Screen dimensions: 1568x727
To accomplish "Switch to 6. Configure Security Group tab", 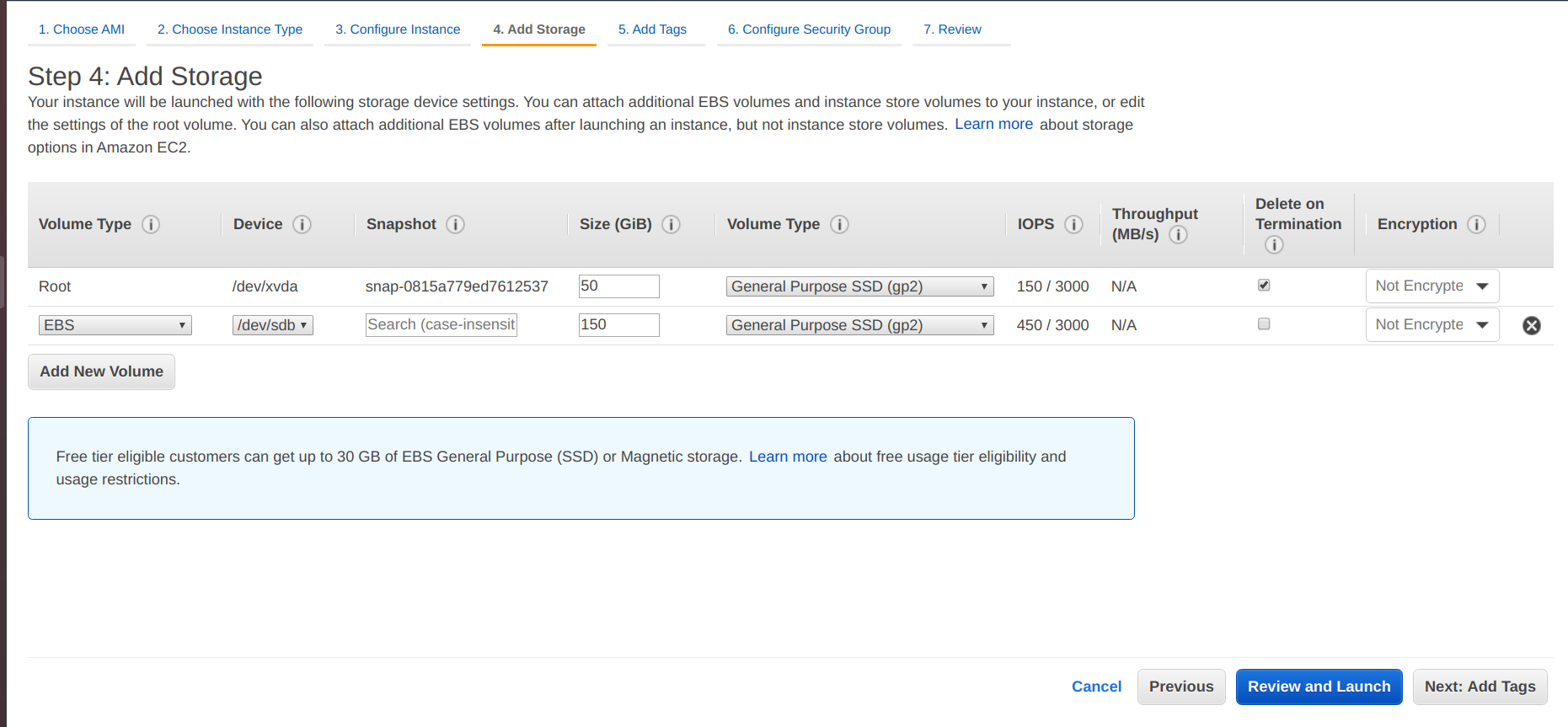I will tap(809, 29).
